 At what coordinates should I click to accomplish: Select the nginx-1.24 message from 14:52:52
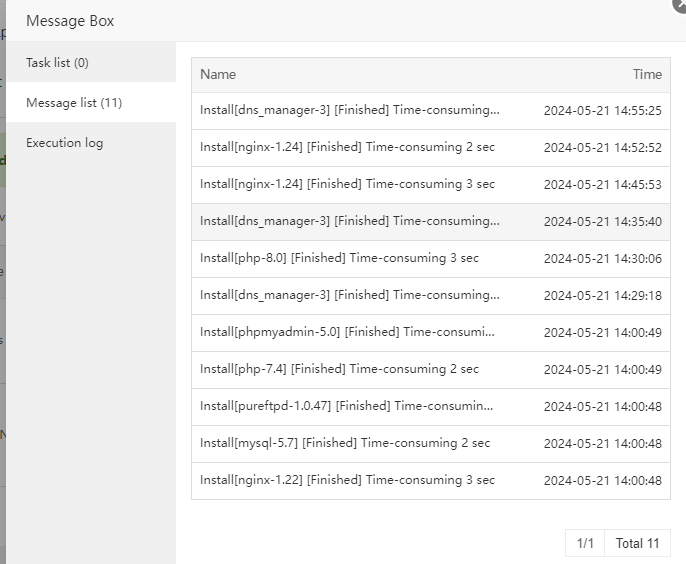(347, 147)
